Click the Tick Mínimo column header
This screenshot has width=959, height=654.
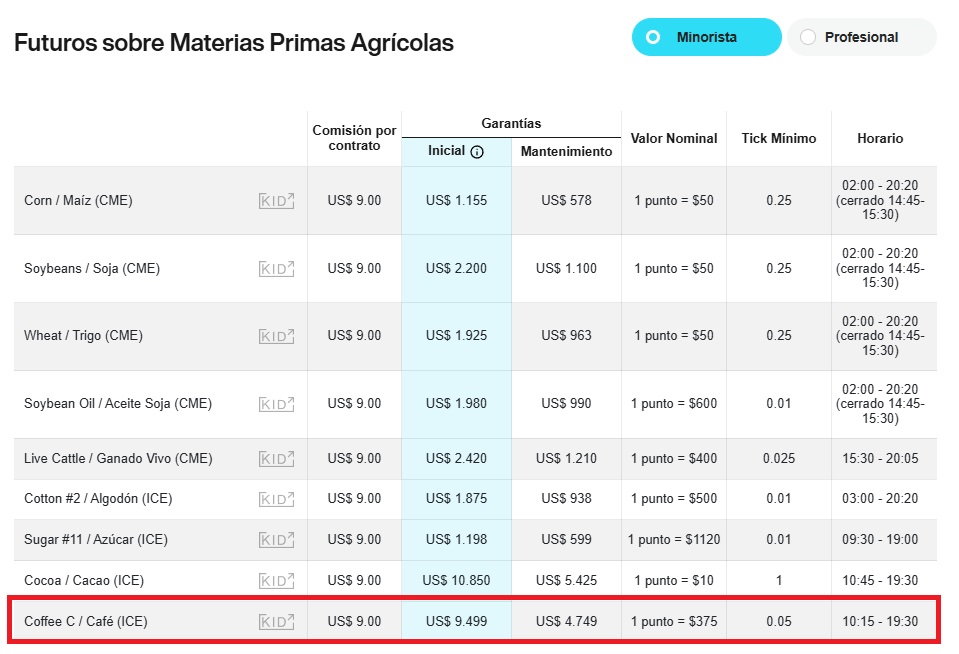(778, 139)
